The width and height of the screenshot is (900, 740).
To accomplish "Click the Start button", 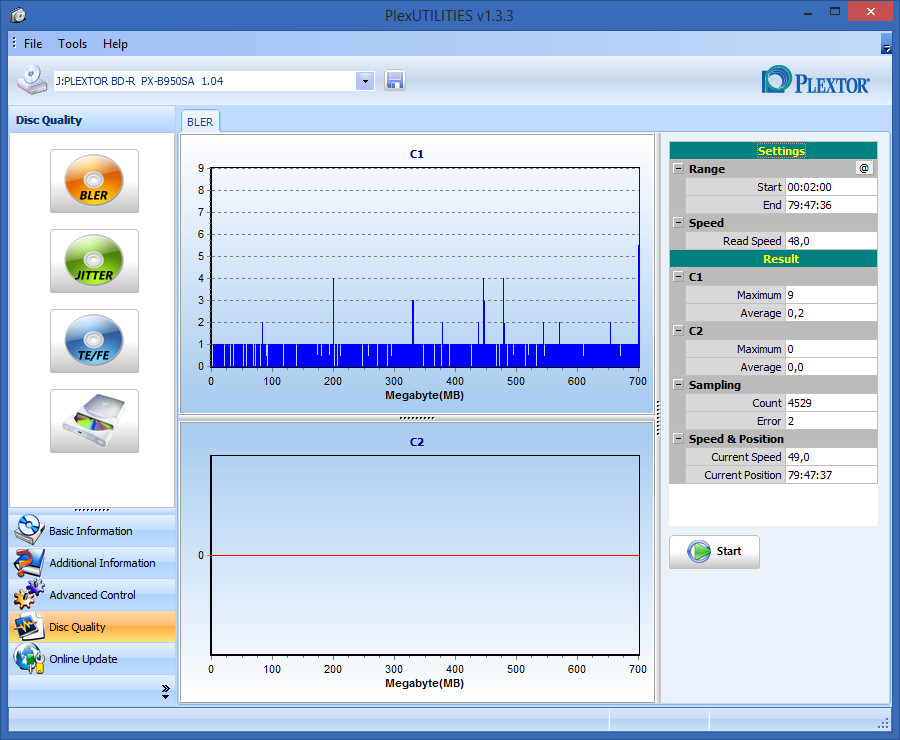I will pos(714,552).
